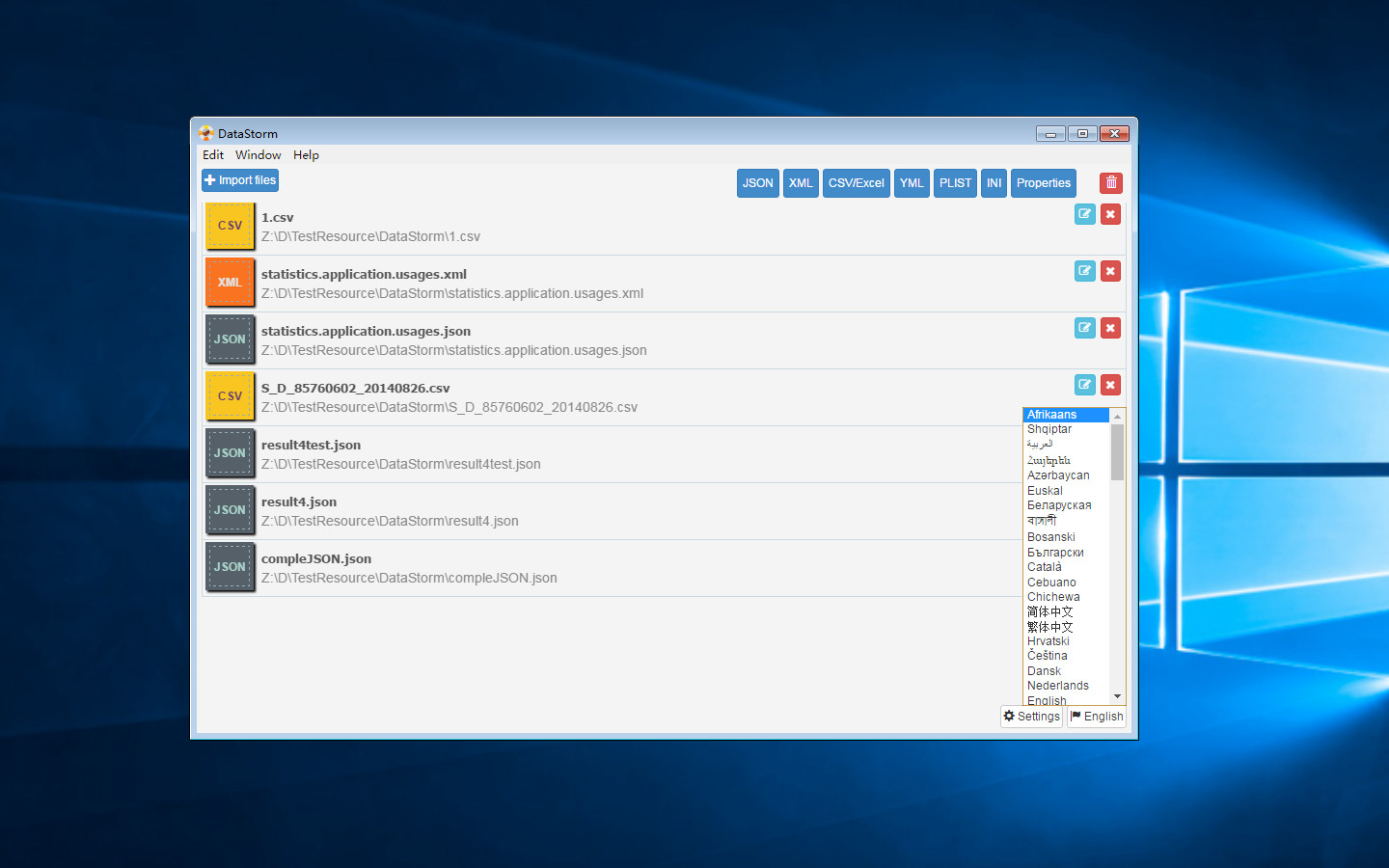Image resolution: width=1389 pixels, height=868 pixels.
Task: Select 简体中文 from the language list
Action: tap(1066, 612)
